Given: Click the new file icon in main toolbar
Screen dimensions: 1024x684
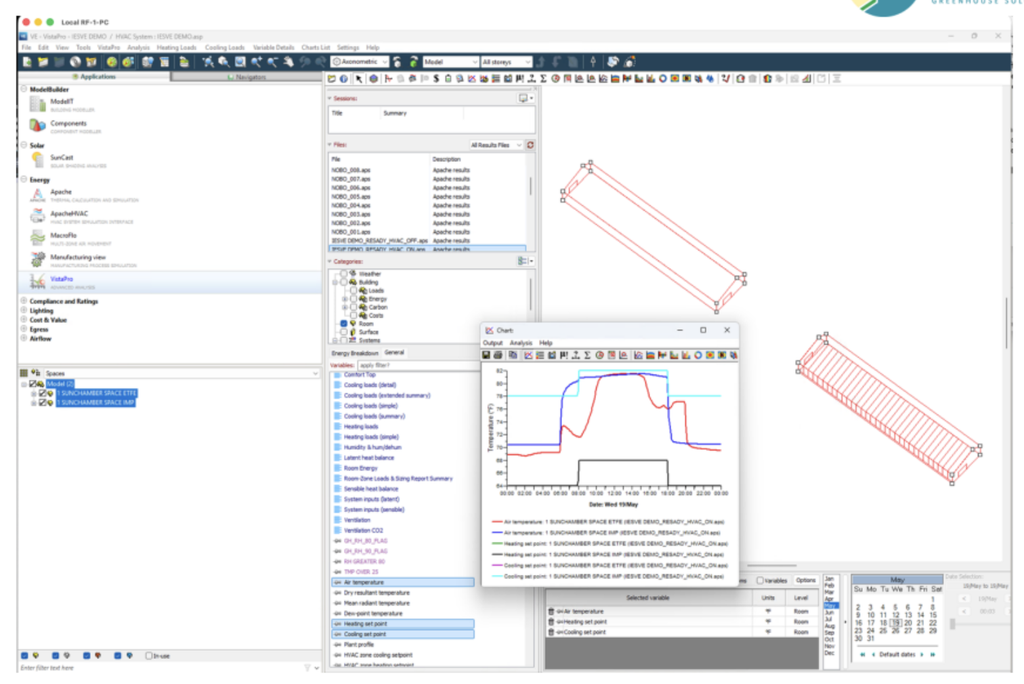Looking at the screenshot, I should tap(27, 62).
